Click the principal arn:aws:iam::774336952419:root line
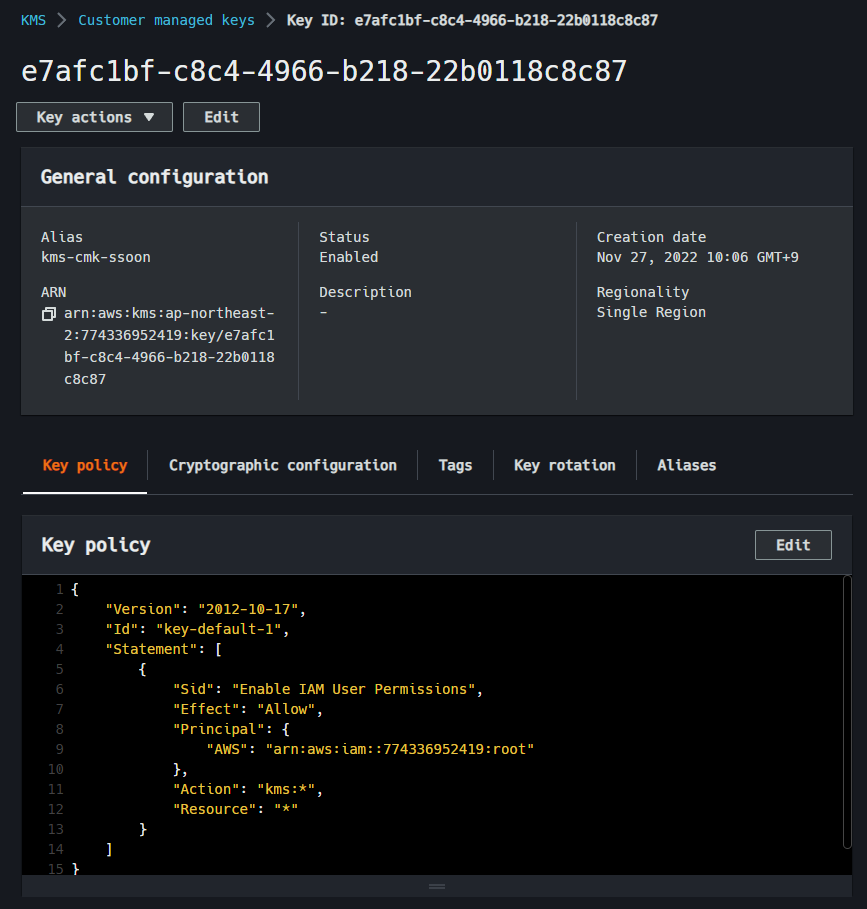 (x=370, y=749)
